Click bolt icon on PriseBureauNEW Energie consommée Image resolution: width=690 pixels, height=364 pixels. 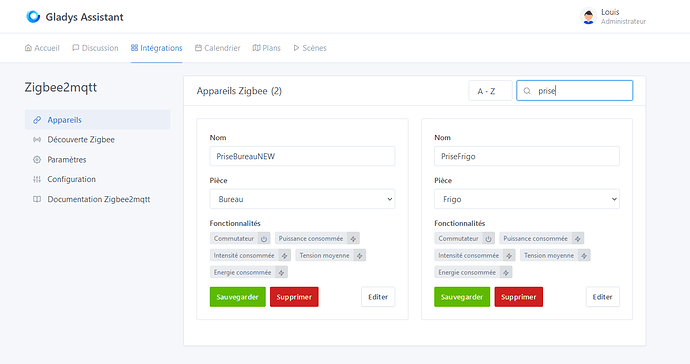[282, 272]
